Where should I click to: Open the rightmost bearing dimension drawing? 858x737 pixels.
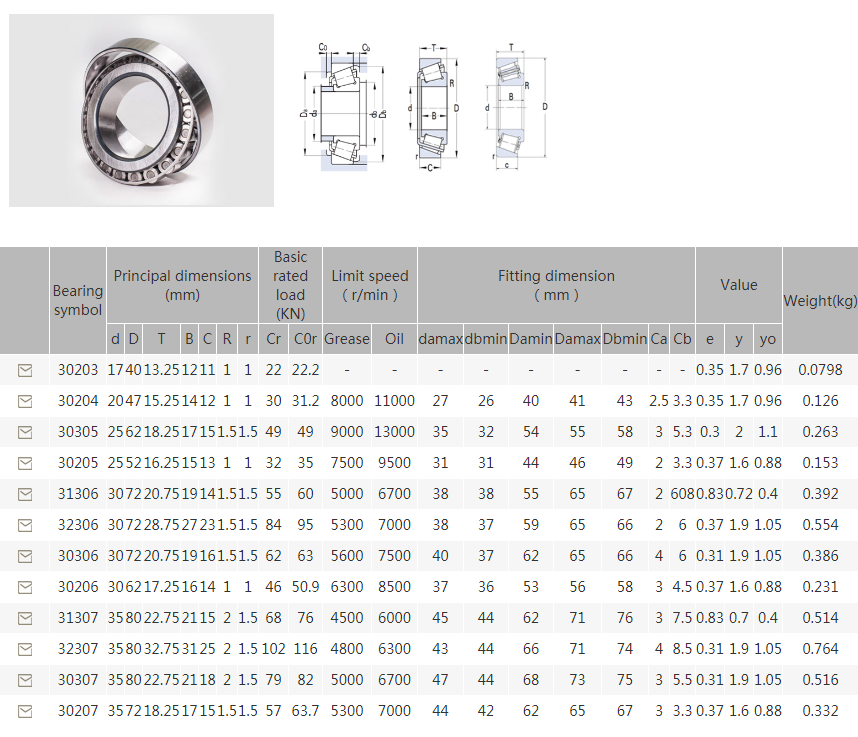(x=516, y=108)
